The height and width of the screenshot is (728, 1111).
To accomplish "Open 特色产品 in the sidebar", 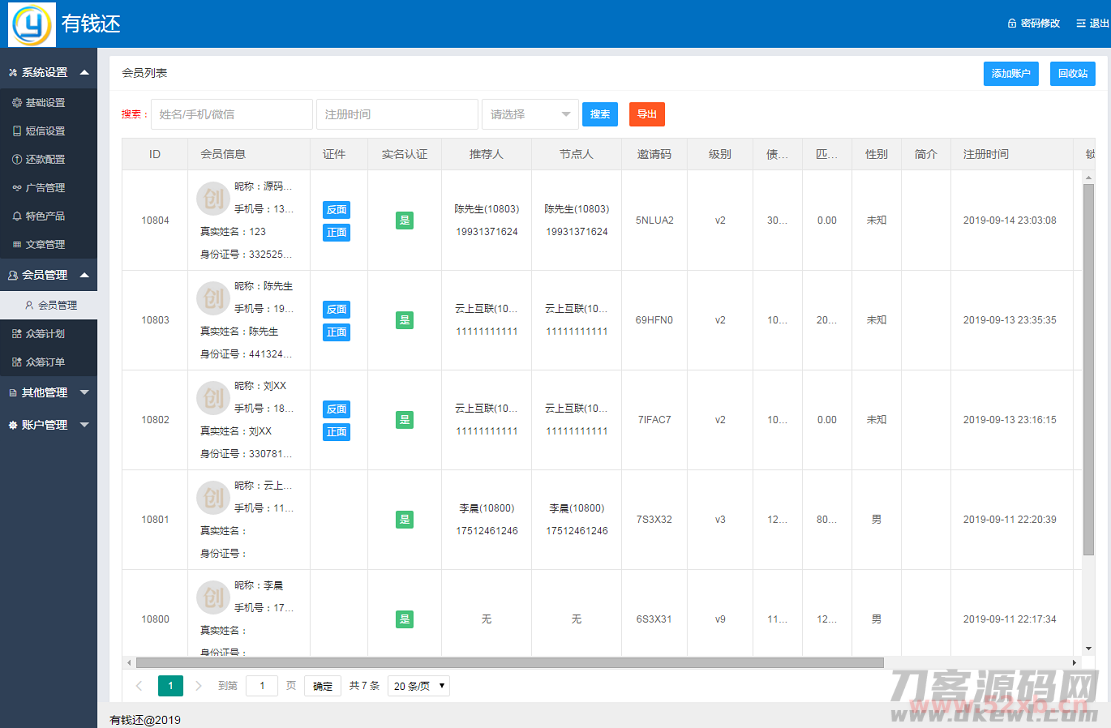I will pos(45,216).
